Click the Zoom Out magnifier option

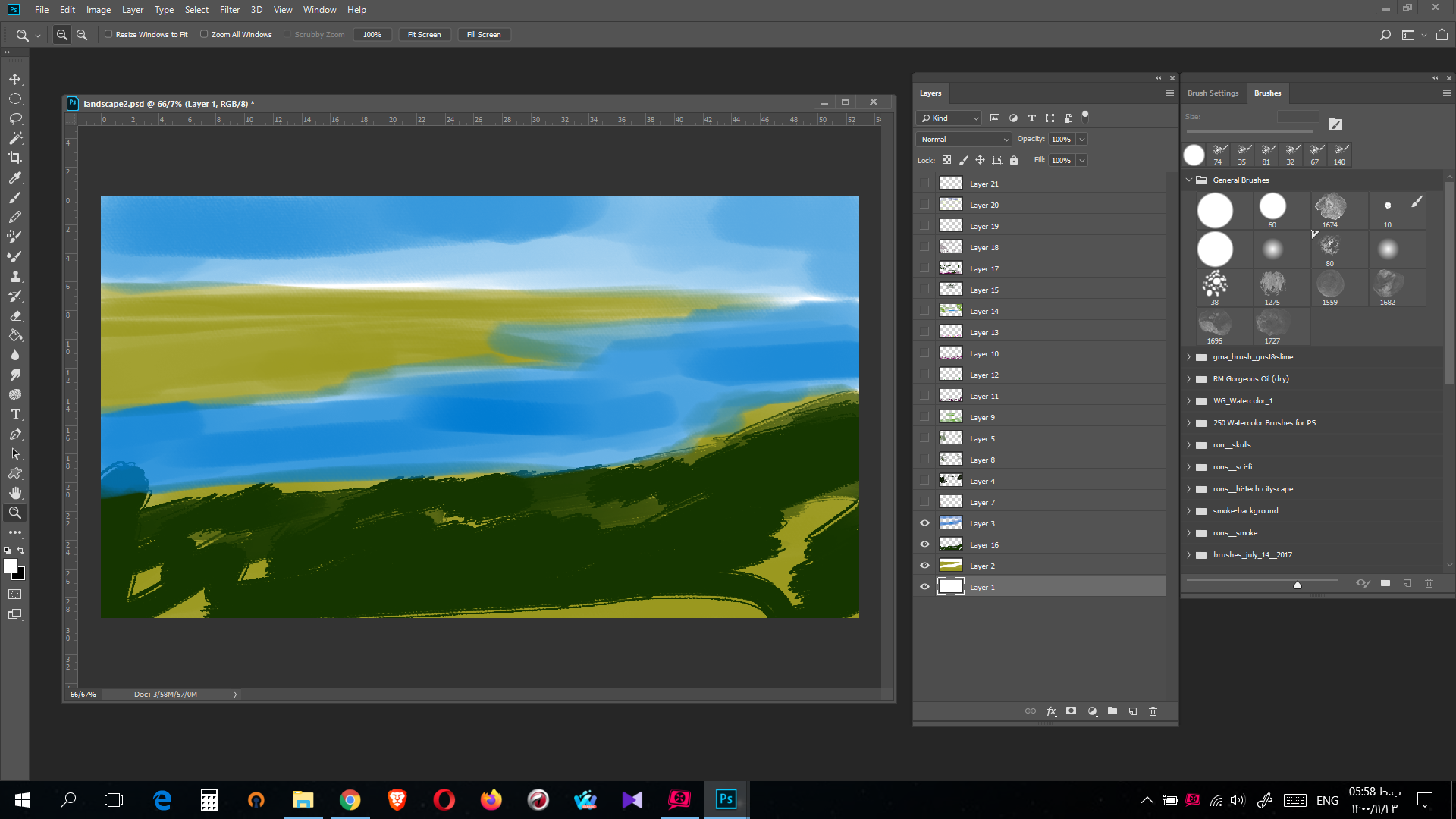[x=82, y=35]
